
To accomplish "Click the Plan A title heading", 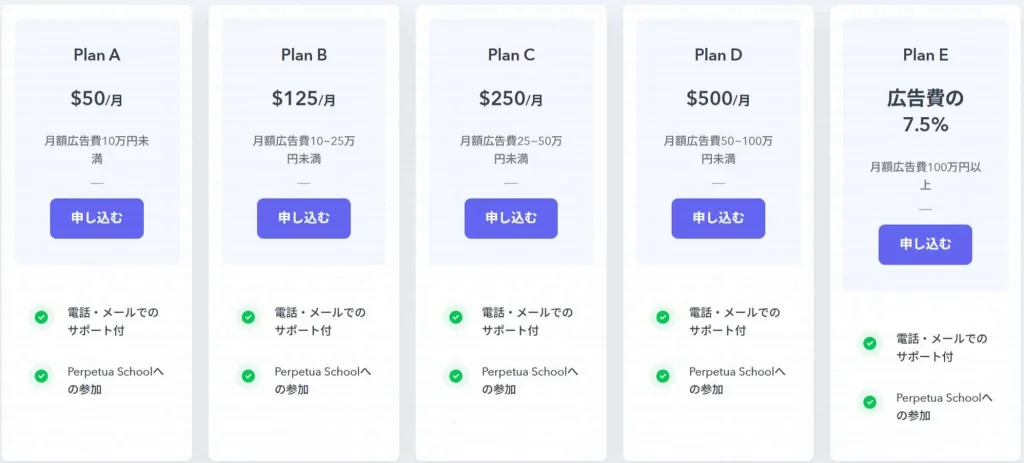I will pos(97,56).
